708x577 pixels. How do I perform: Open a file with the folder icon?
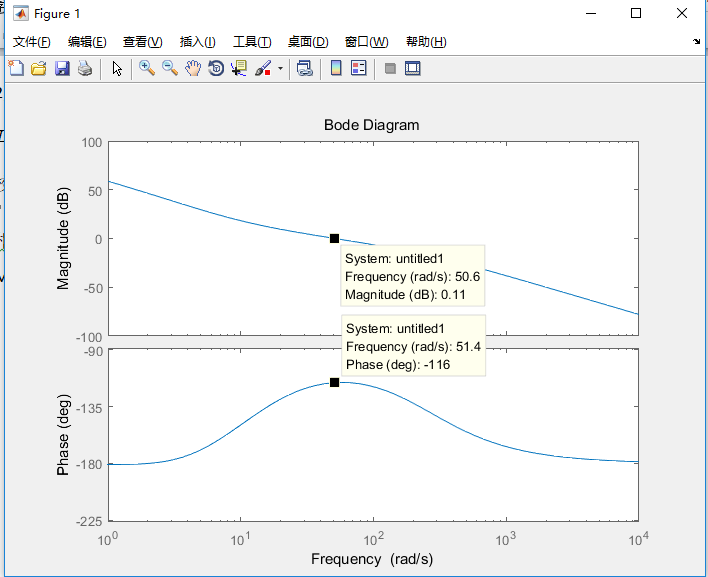point(39,69)
